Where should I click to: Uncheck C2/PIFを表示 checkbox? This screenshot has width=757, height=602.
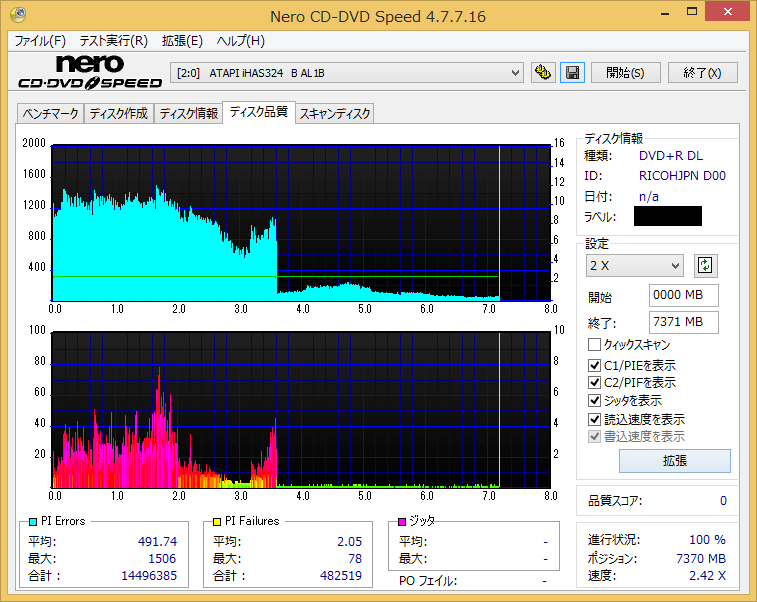pos(594,383)
